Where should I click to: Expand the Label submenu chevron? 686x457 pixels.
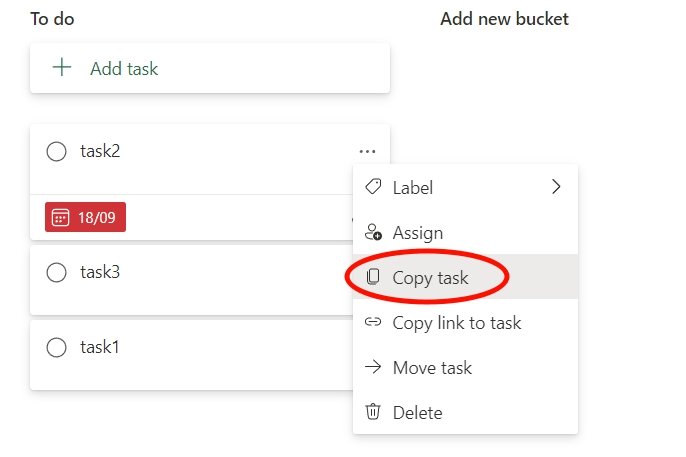pyautogui.click(x=557, y=187)
